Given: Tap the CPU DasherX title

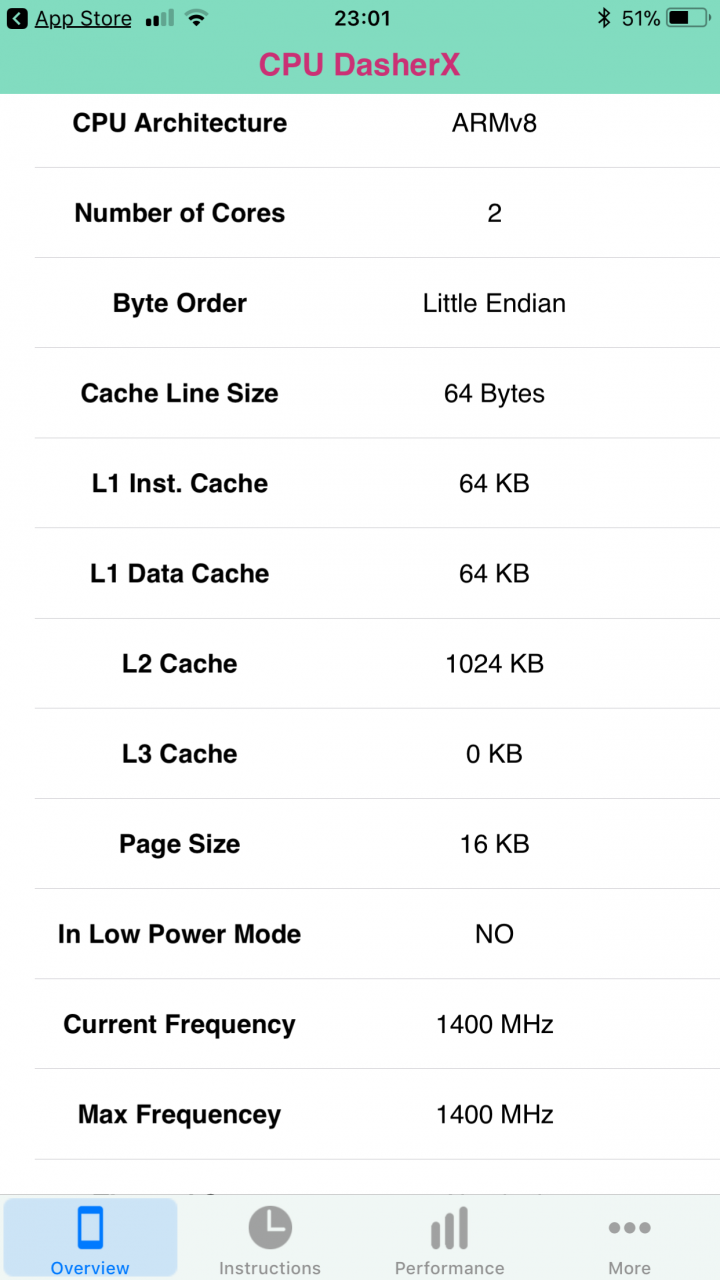Looking at the screenshot, I should [x=360, y=64].
